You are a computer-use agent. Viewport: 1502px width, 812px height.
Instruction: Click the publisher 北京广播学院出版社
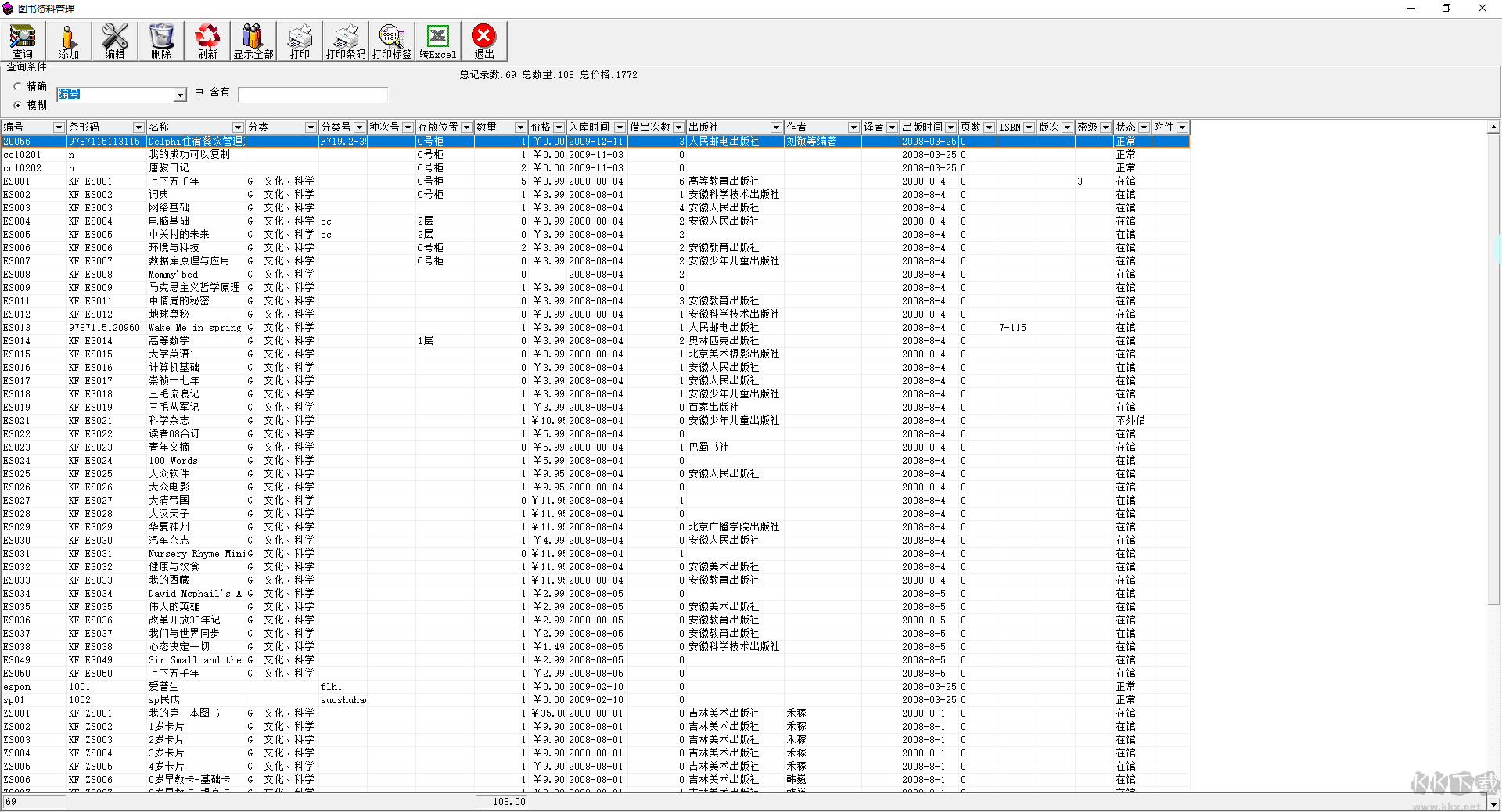click(x=734, y=527)
